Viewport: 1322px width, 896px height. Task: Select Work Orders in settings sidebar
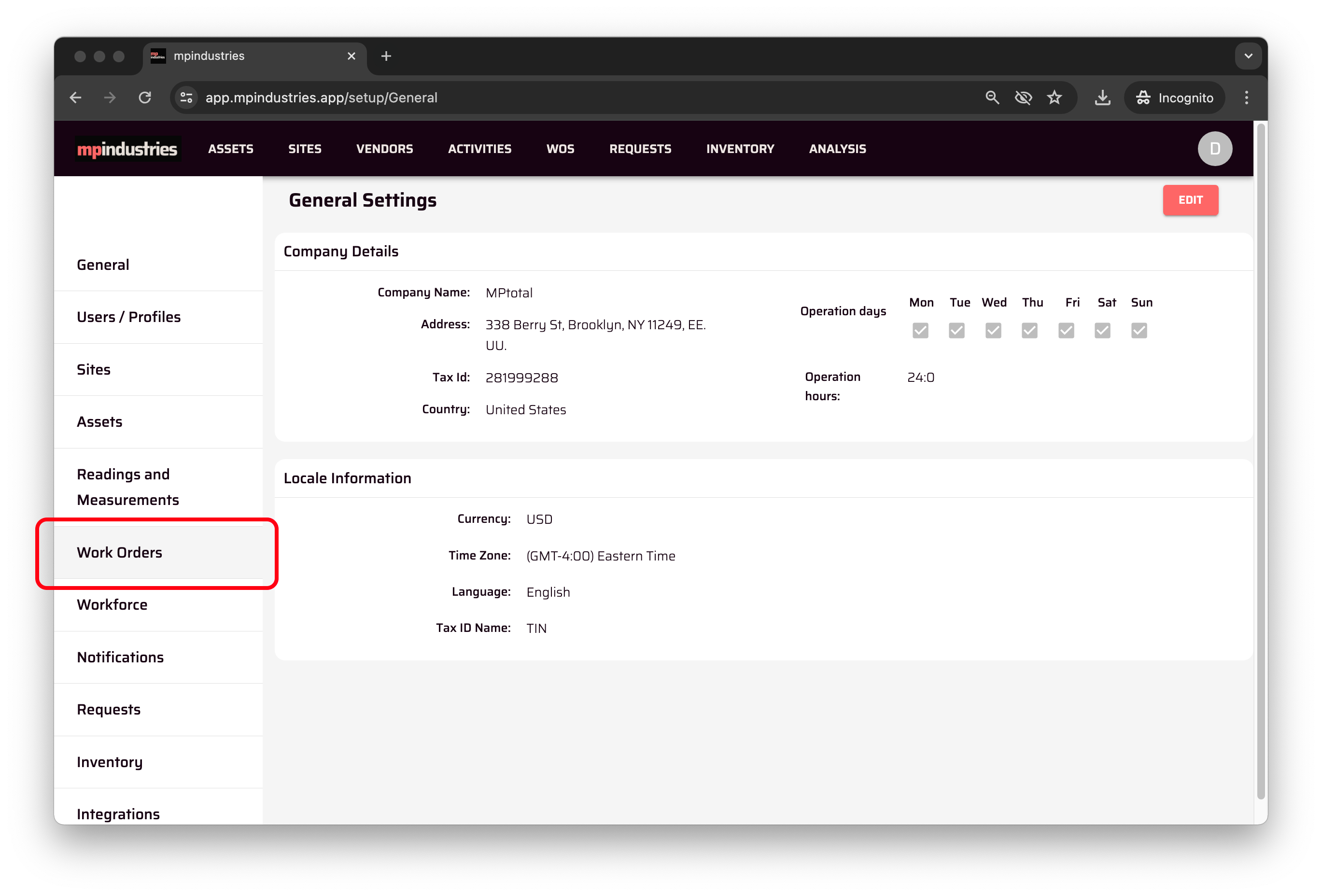[x=119, y=552]
